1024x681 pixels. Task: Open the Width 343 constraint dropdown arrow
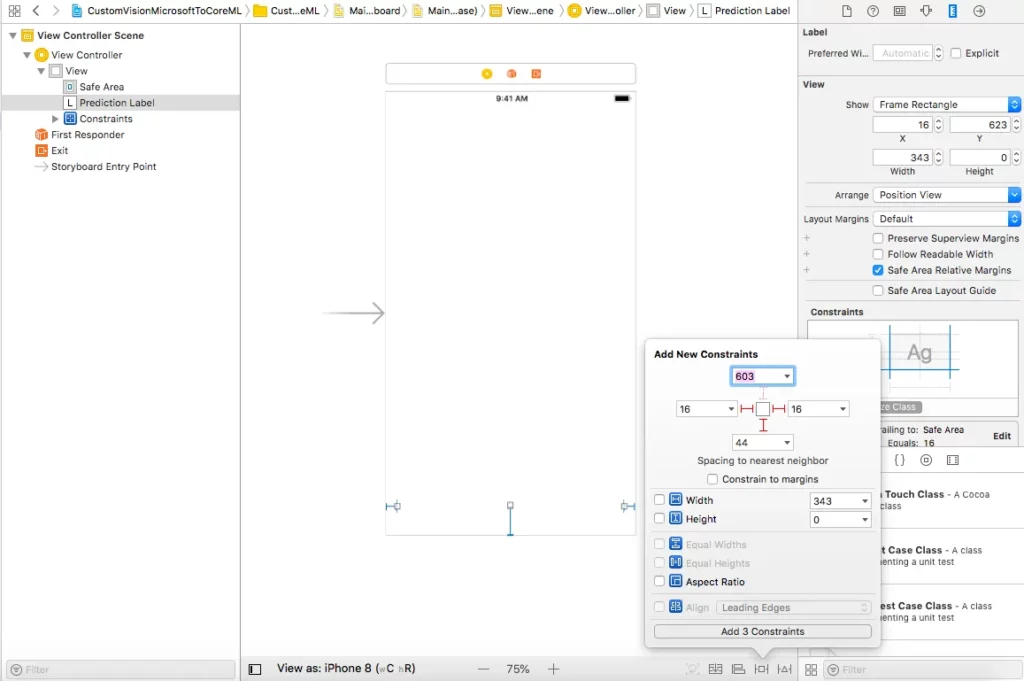pyautogui.click(x=865, y=501)
